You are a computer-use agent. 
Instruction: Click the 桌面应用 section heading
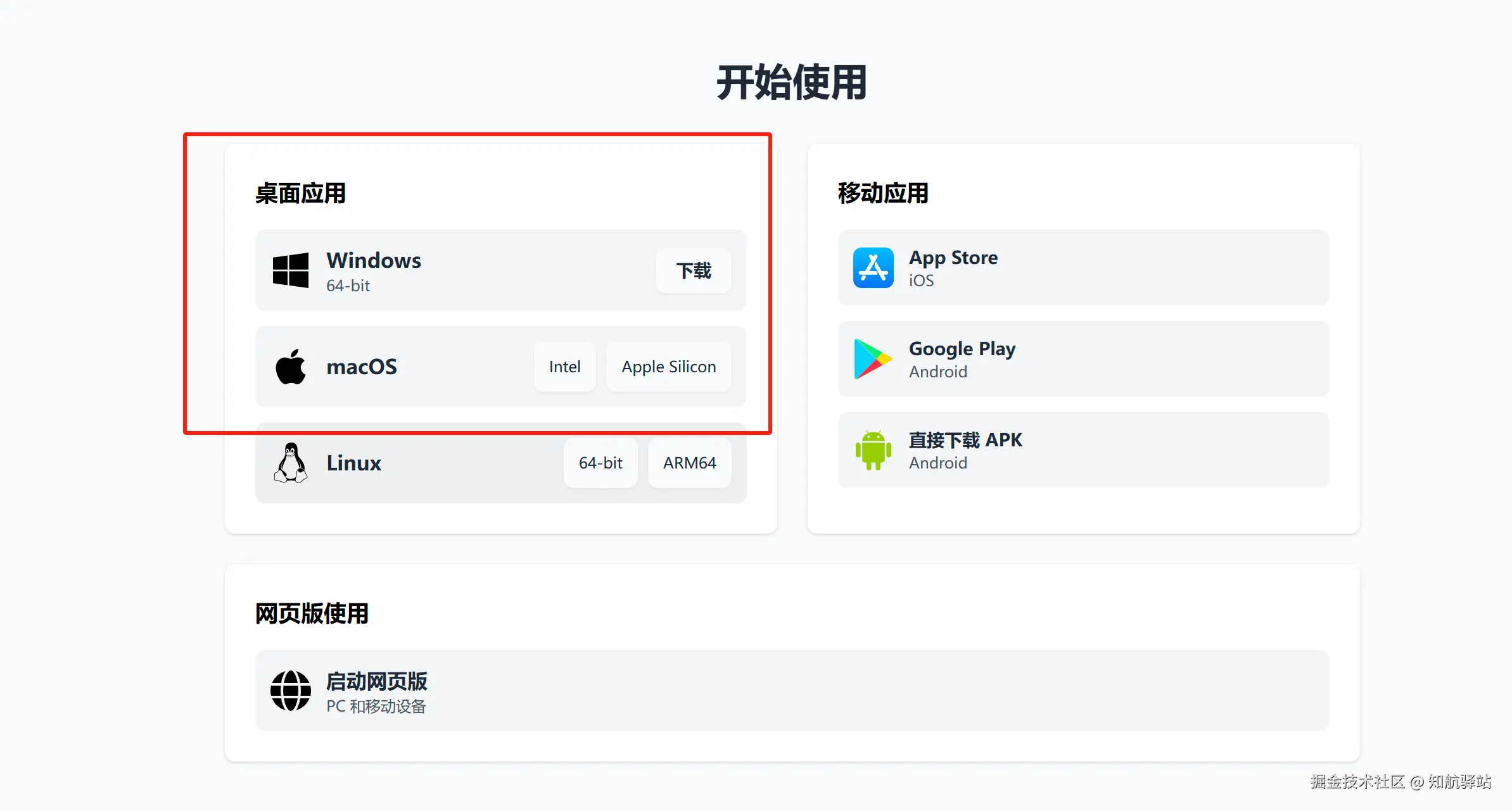[x=300, y=194]
